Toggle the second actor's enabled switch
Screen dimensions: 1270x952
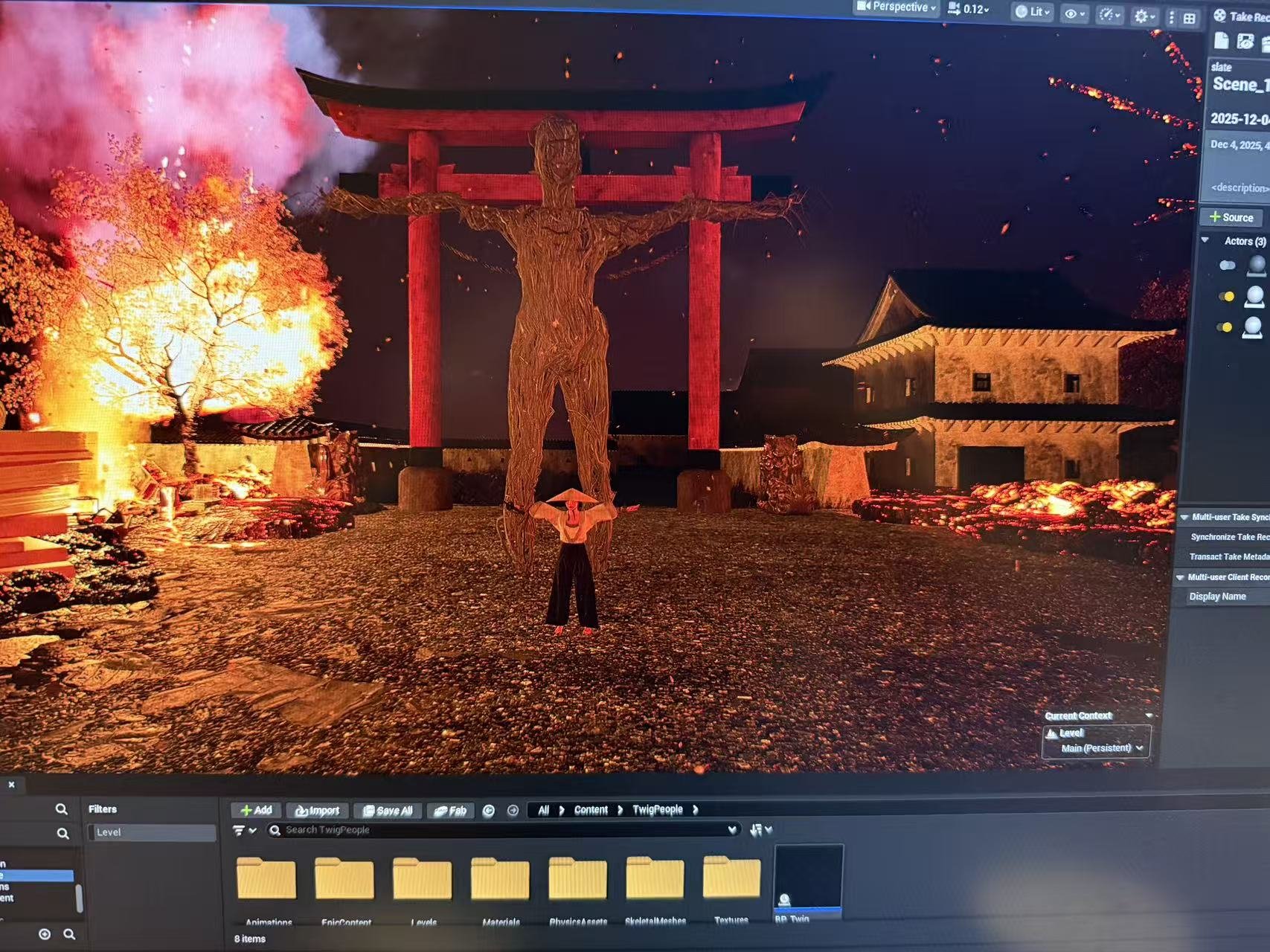[1225, 297]
